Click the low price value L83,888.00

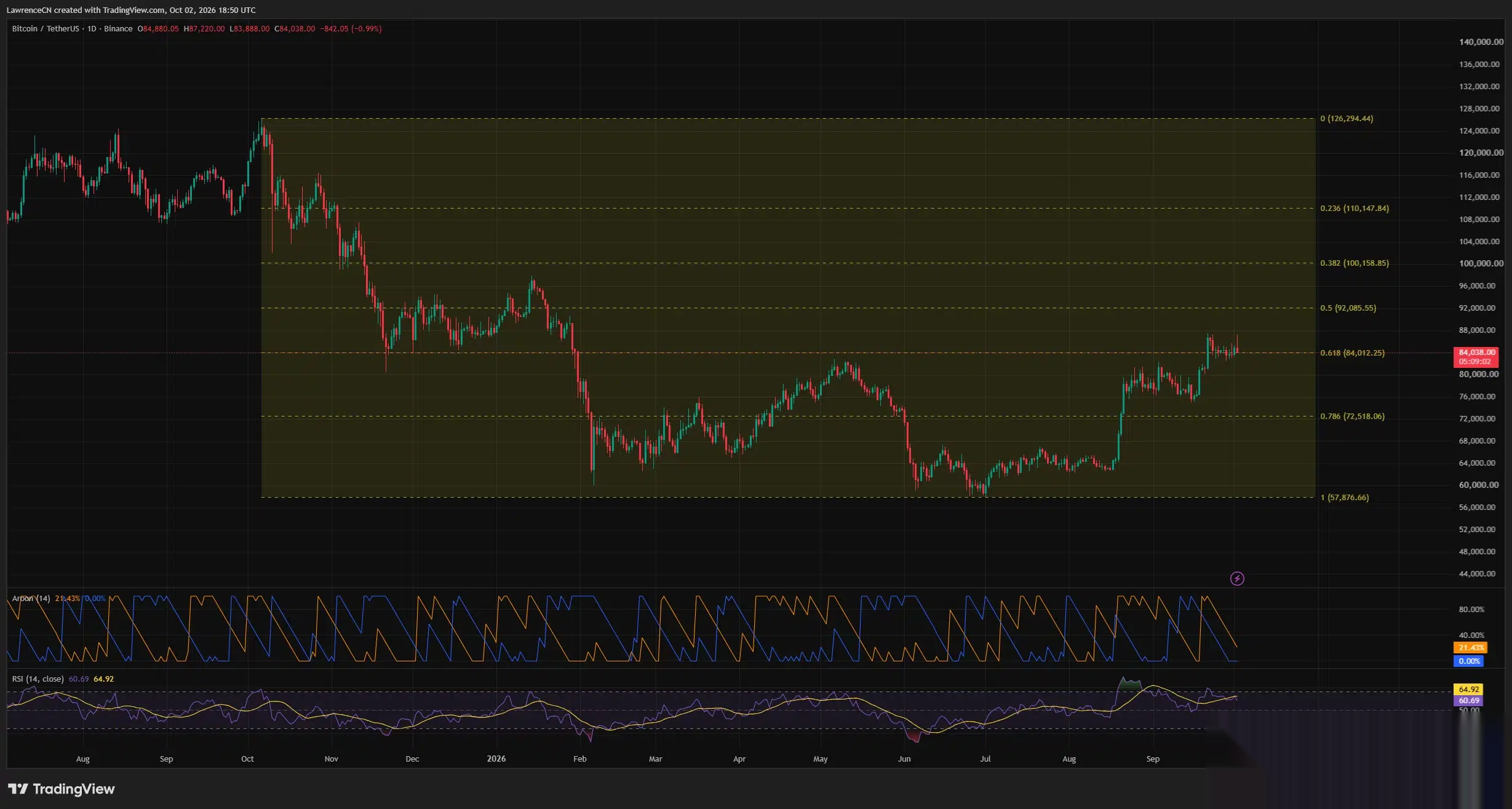pos(250,29)
